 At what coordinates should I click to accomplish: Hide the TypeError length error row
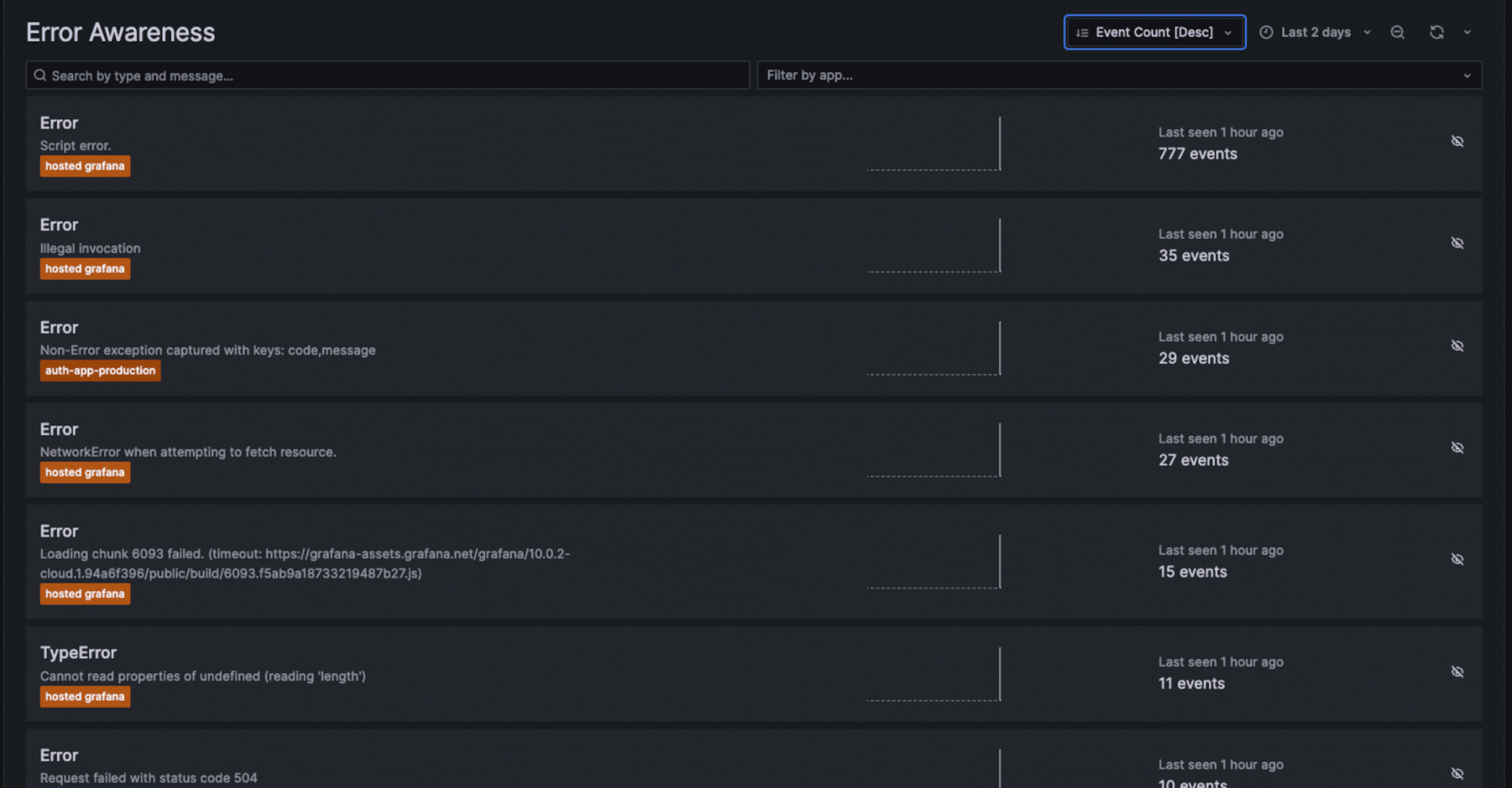click(x=1457, y=672)
